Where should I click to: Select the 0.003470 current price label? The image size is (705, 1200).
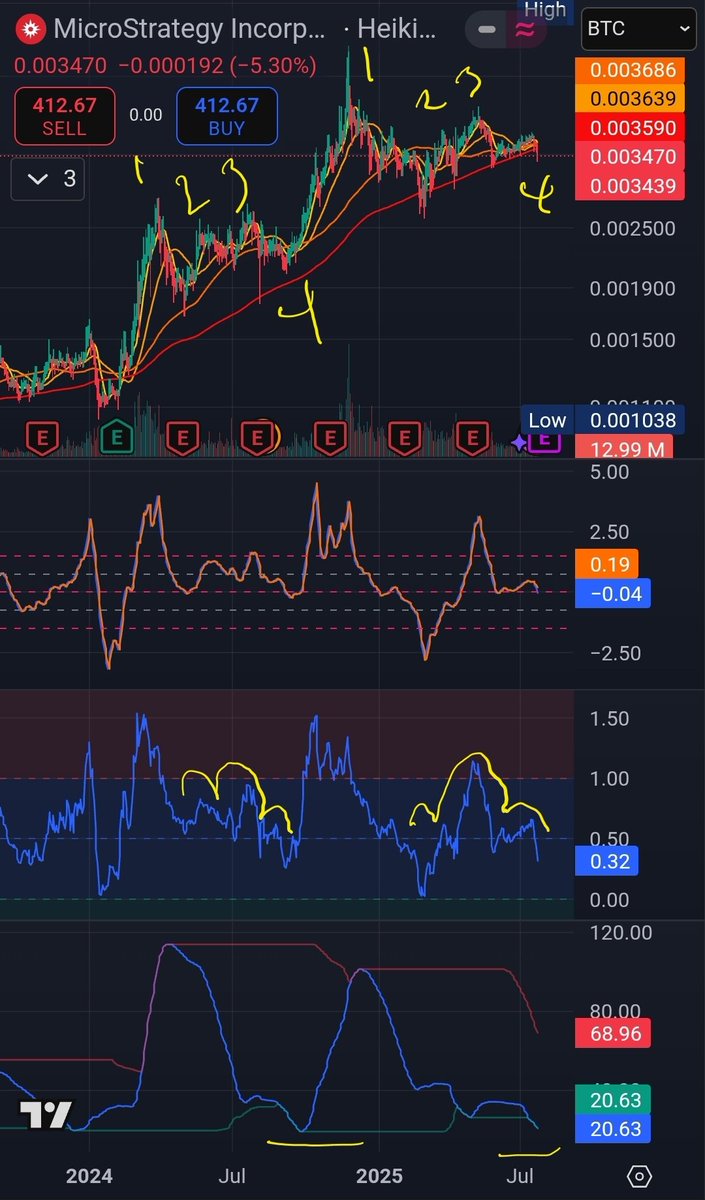[631, 157]
